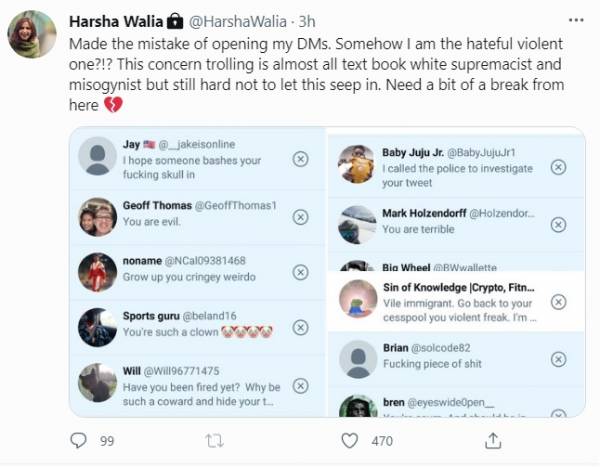
Task: Dismiss Baby Juju Jr. message with X
Action: [557, 167]
